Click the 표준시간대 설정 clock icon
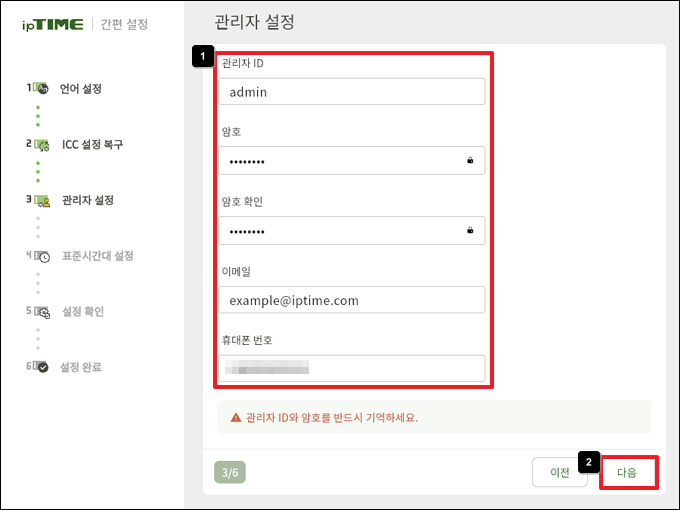Viewport: 680px width, 510px height. [42, 257]
